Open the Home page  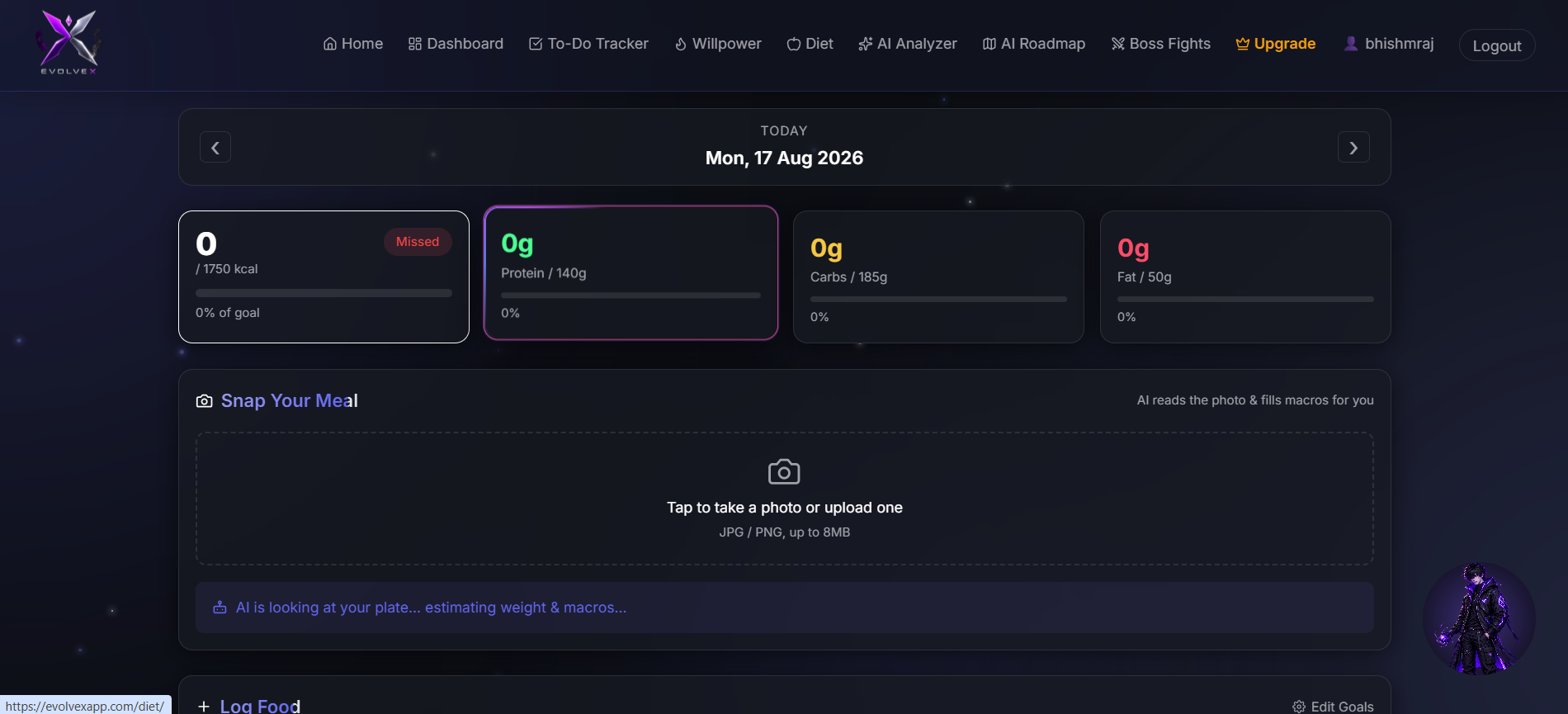pyautogui.click(x=352, y=44)
